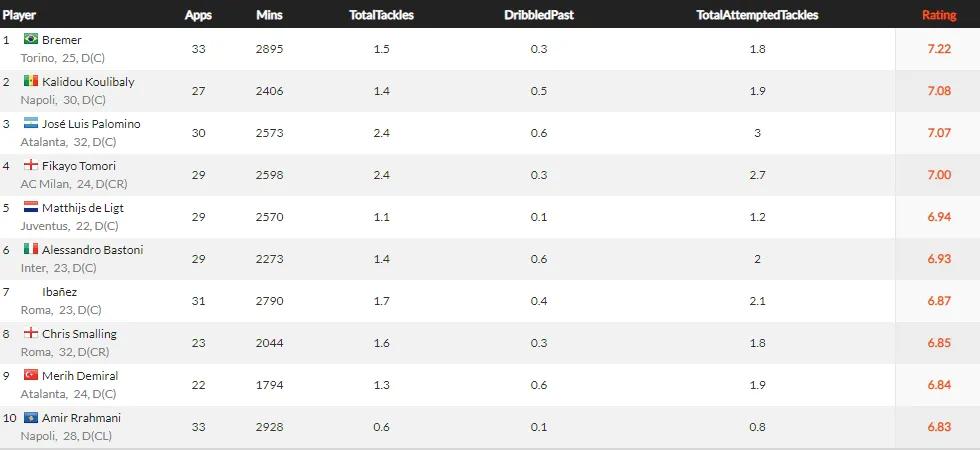Screen dimensions: 980x450
Task: Click the Italy flag beside Alessandro Bastoni
Action: click(x=30, y=249)
